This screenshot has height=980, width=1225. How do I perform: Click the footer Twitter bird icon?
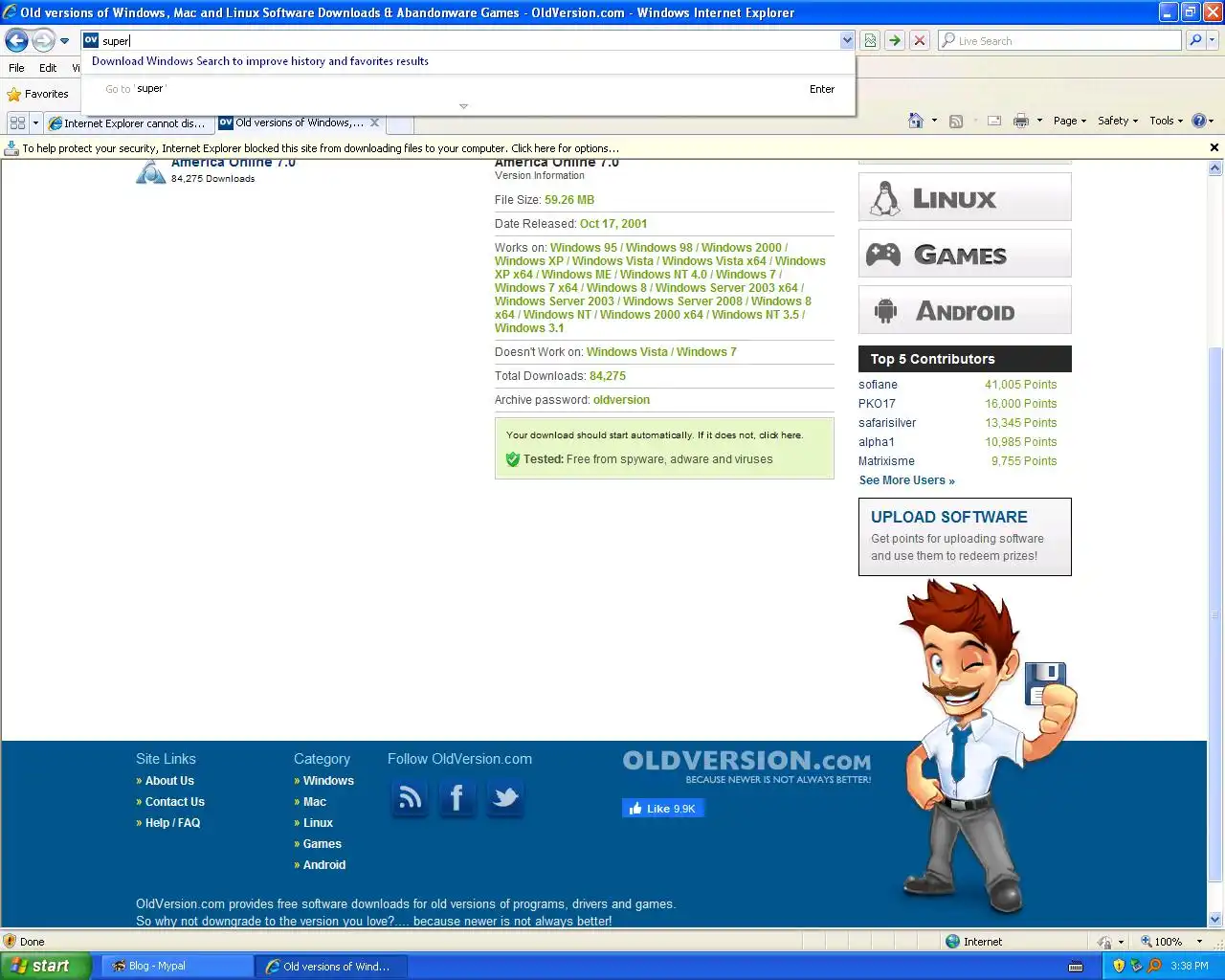pos(504,797)
